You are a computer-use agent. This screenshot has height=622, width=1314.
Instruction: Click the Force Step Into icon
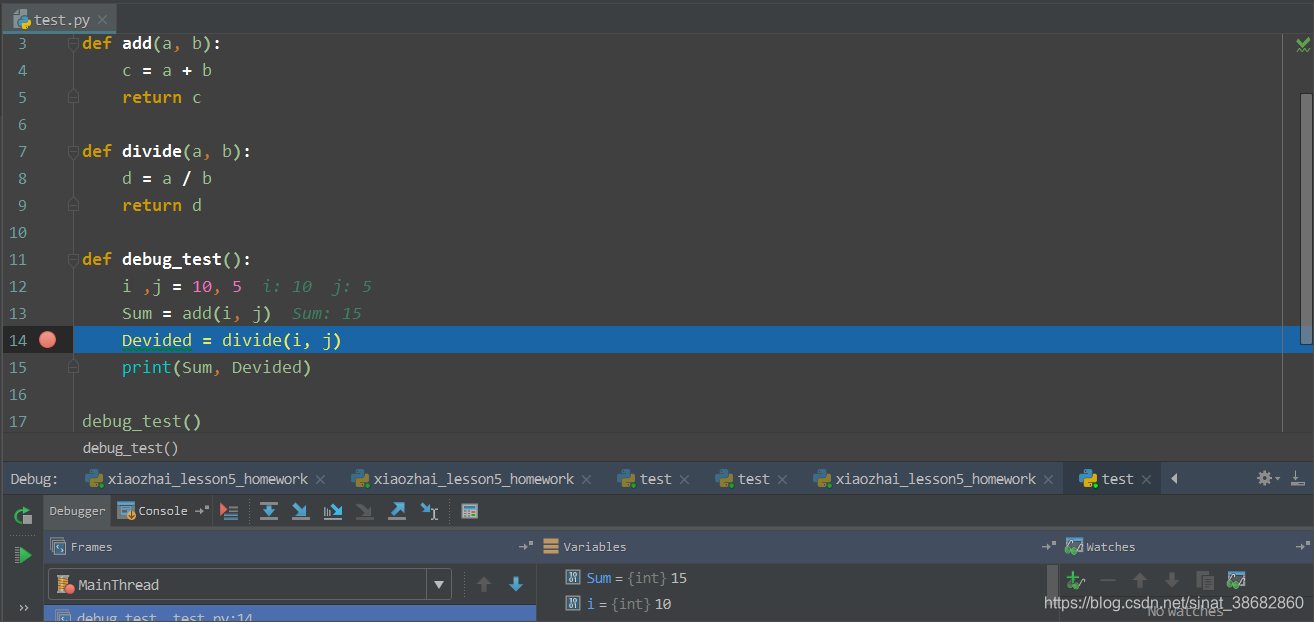click(365, 511)
